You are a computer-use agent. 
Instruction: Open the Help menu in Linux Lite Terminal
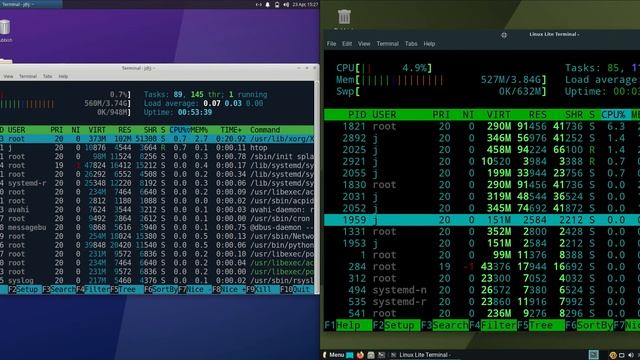[x=429, y=44]
